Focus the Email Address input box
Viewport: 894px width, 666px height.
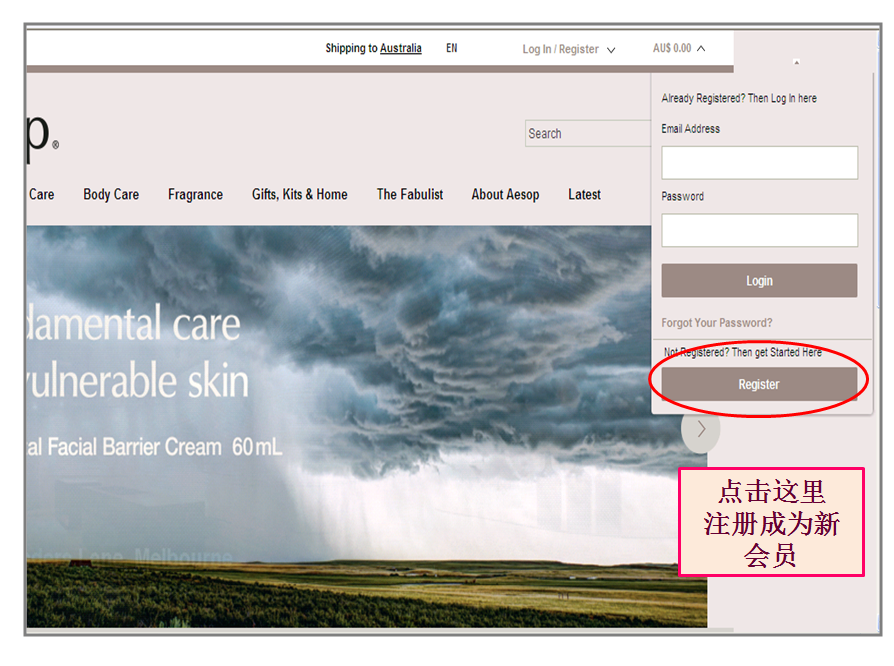[x=759, y=163]
